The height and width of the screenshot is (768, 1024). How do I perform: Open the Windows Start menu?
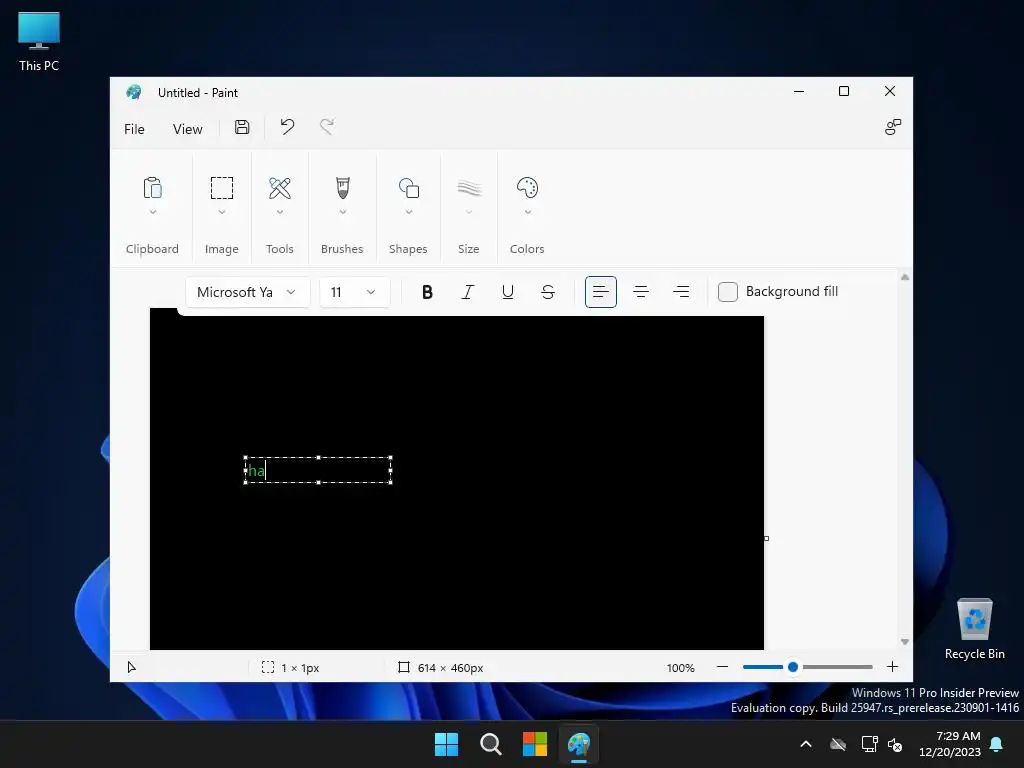coord(447,744)
